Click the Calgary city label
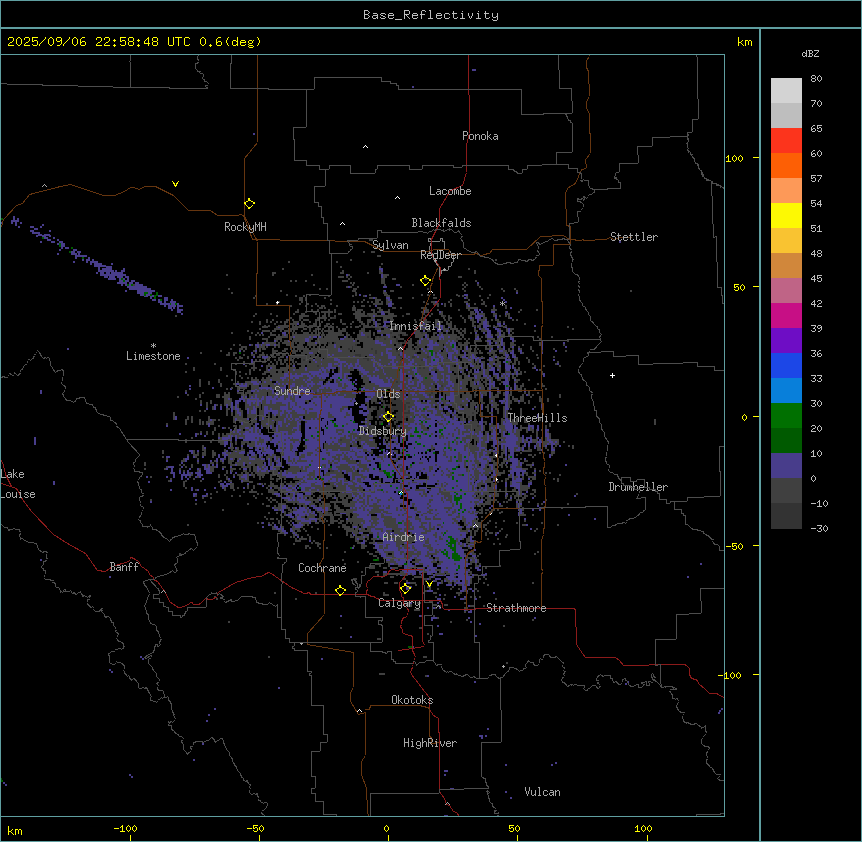The width and height of the screenshot is (862, 842). [x=399, y=603]
